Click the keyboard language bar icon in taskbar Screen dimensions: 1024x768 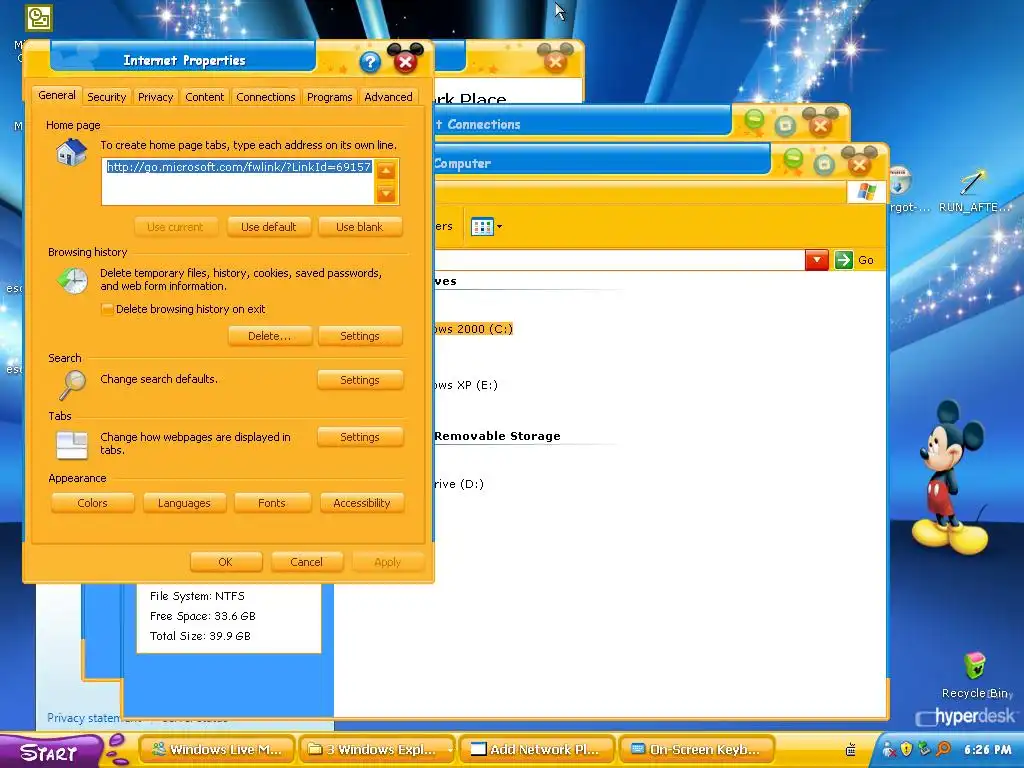click(x=850, y=750)
